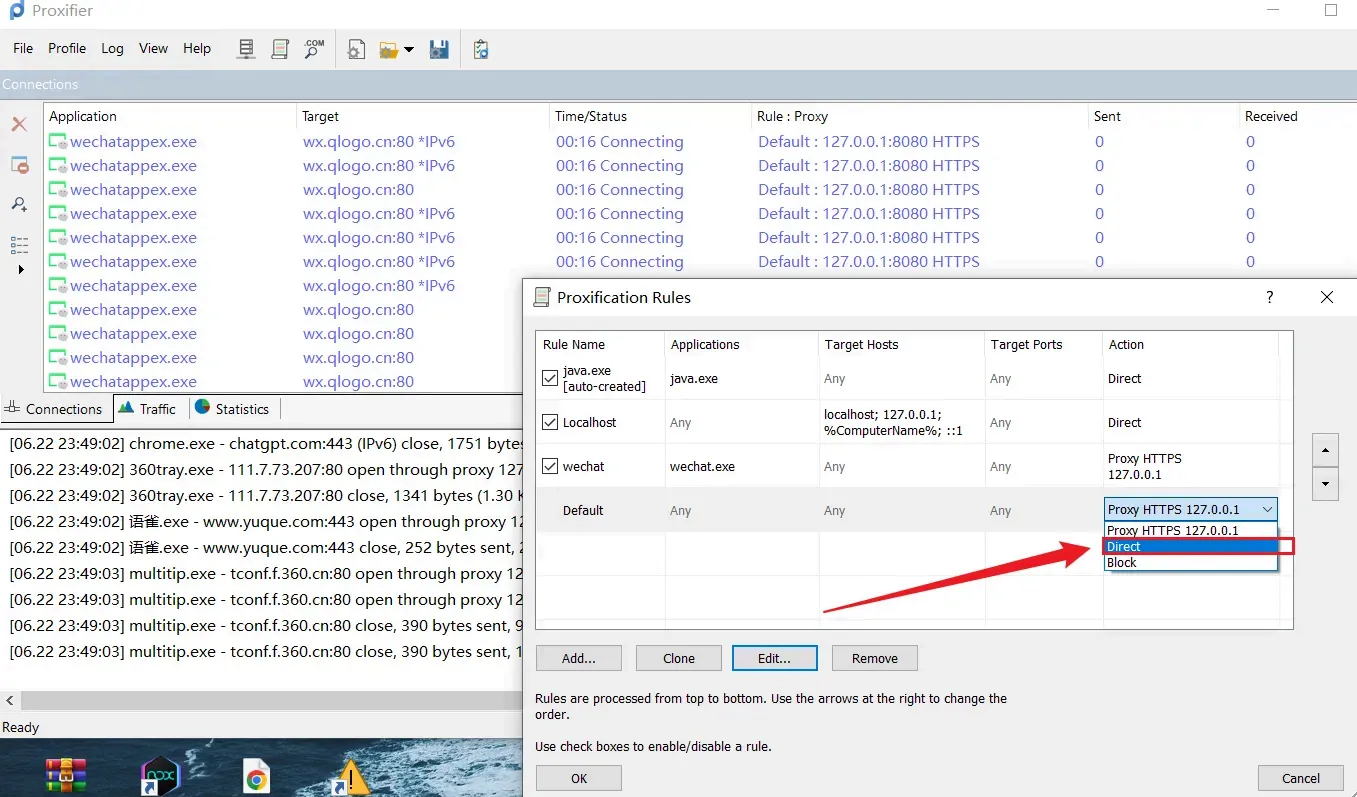Select 'Direct' in the Action dropdown list

coord(1191,546)
